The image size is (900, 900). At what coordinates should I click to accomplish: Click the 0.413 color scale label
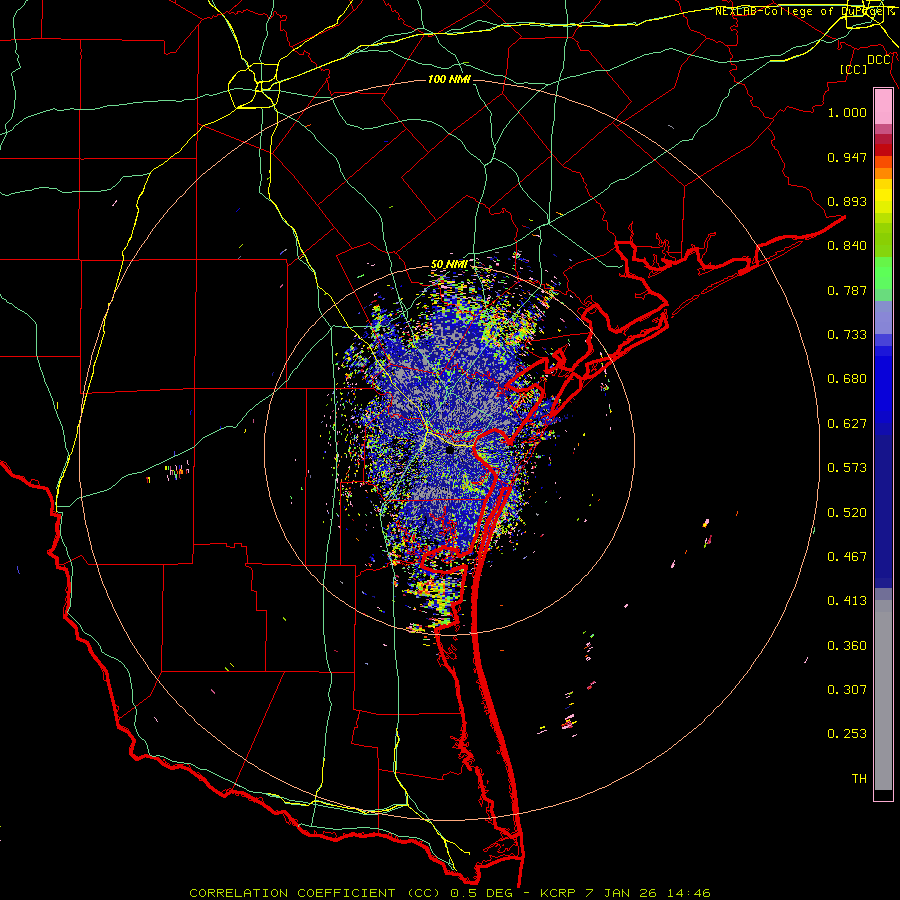pyautogui.click(x=847, y=601)
